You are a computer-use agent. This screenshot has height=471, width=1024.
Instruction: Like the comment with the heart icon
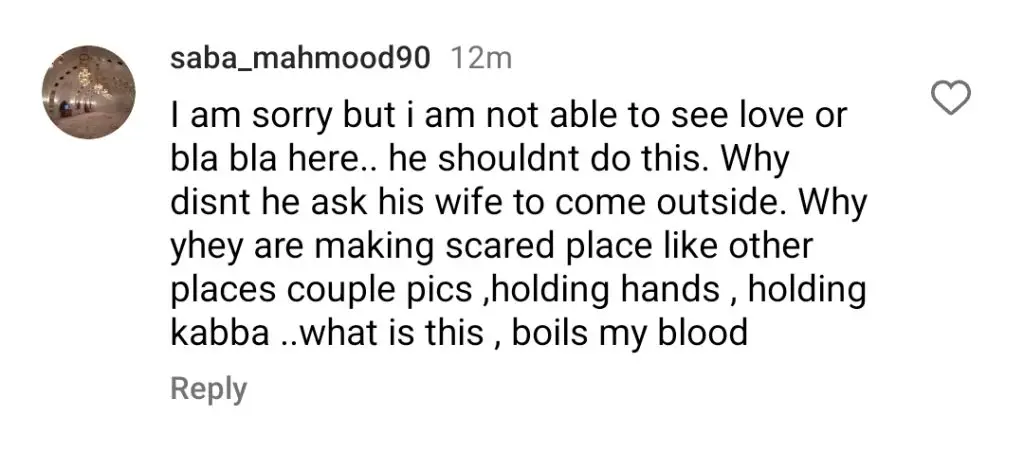[x=950, y=99]
